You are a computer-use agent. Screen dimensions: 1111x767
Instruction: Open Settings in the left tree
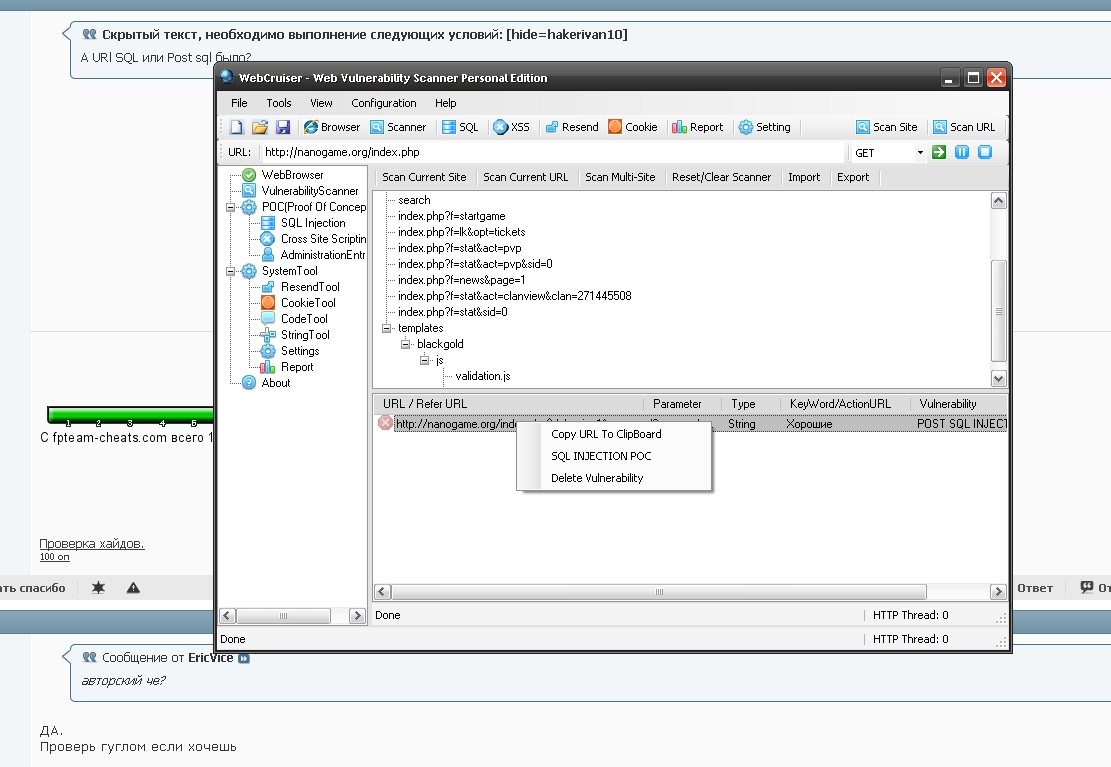coord(300,351)
